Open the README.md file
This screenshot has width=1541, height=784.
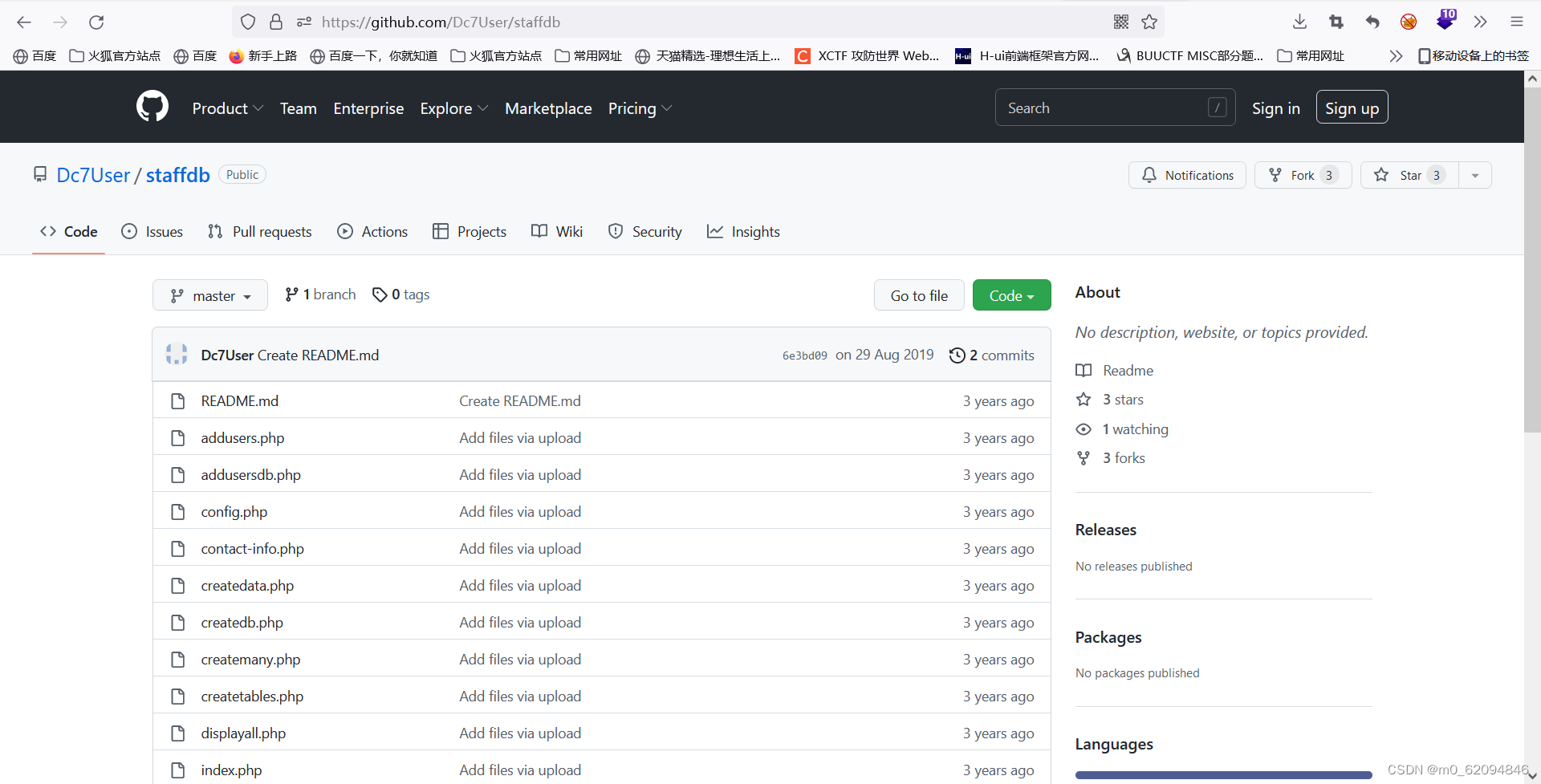click(239, 400)
